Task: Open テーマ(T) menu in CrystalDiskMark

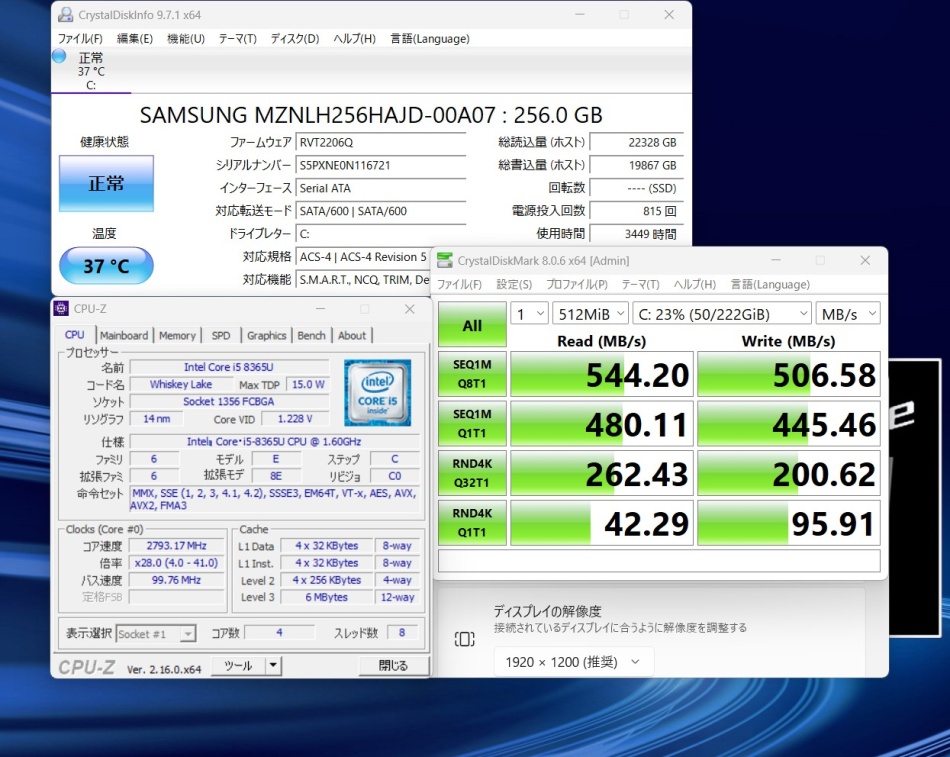Action: [640, 284]
